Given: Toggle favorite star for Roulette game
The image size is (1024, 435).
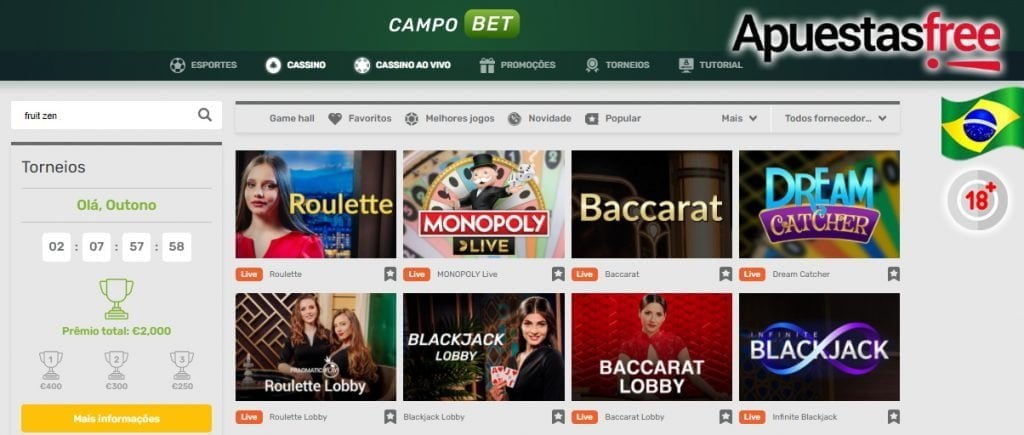Looking at the screenshot, I should [390, 274].
